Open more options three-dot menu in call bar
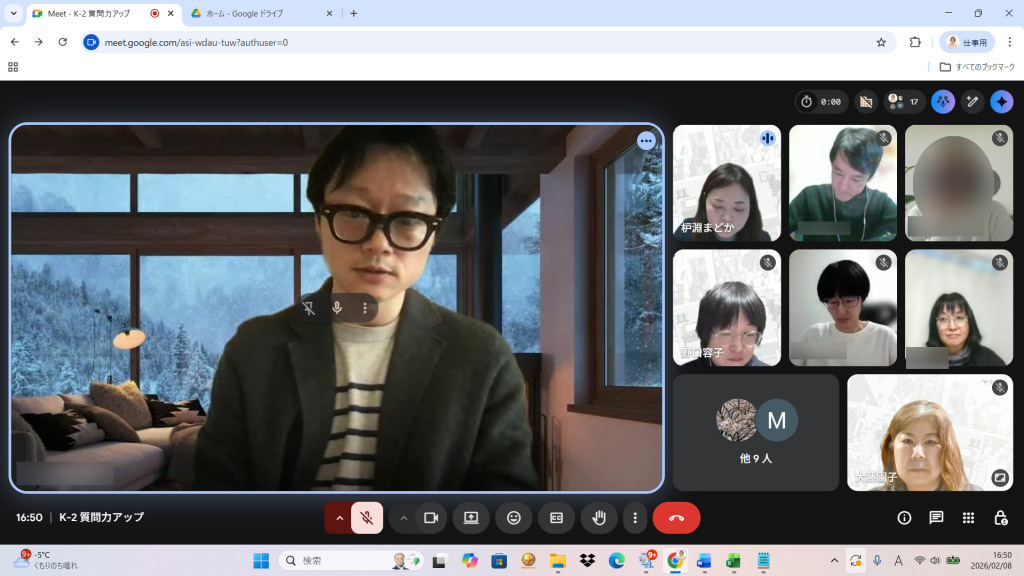Viewport: 1024px width, 576px height. [x=635, y=518]
